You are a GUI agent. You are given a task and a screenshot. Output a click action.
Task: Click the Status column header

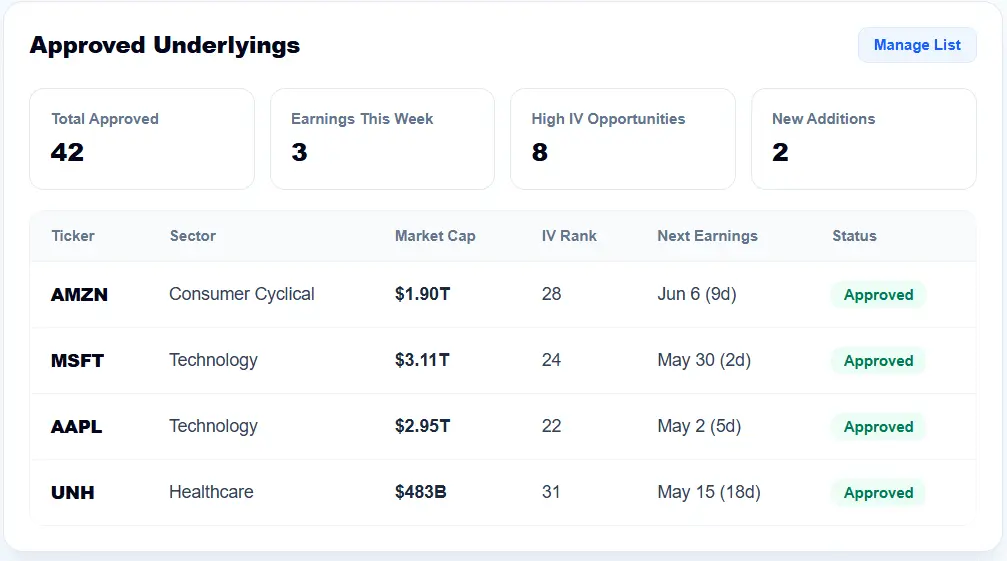[854, 236]
